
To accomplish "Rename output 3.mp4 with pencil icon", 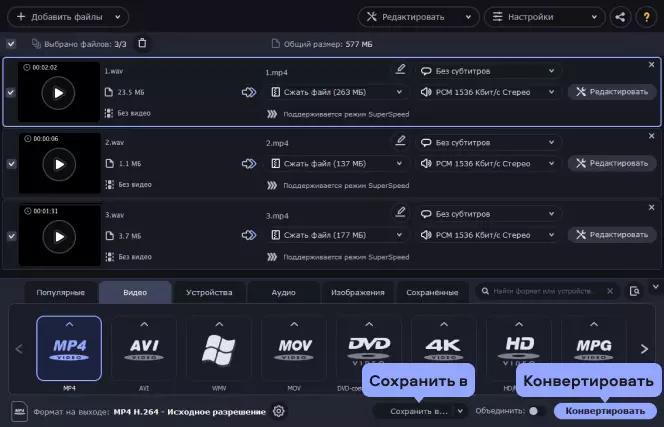I will point(400,212).
